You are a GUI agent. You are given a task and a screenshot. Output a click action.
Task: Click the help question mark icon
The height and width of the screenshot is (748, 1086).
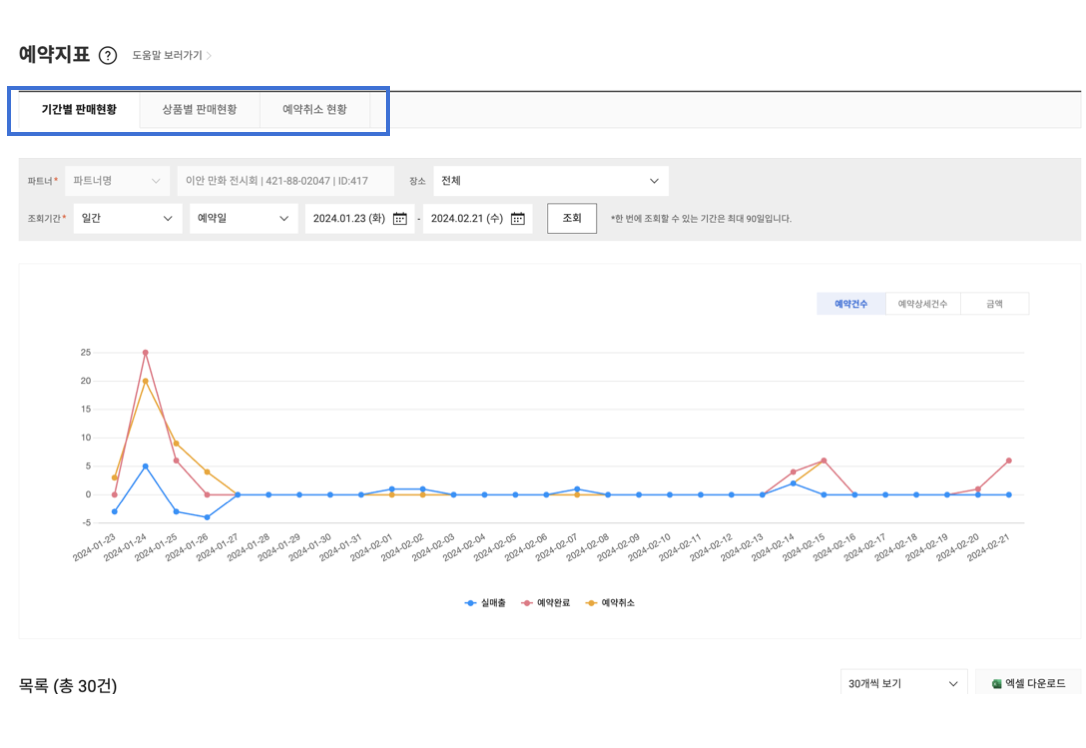point(108,55)
